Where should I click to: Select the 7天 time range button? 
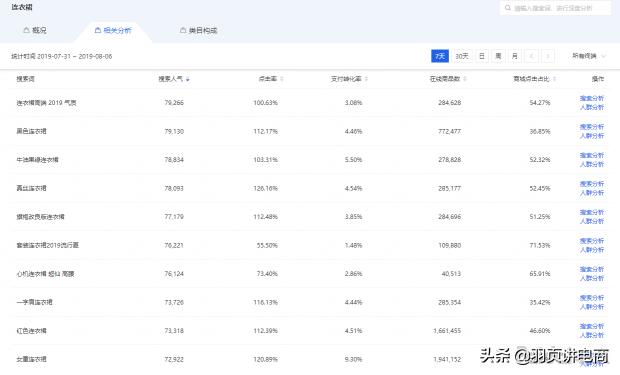tap(440, 56)
